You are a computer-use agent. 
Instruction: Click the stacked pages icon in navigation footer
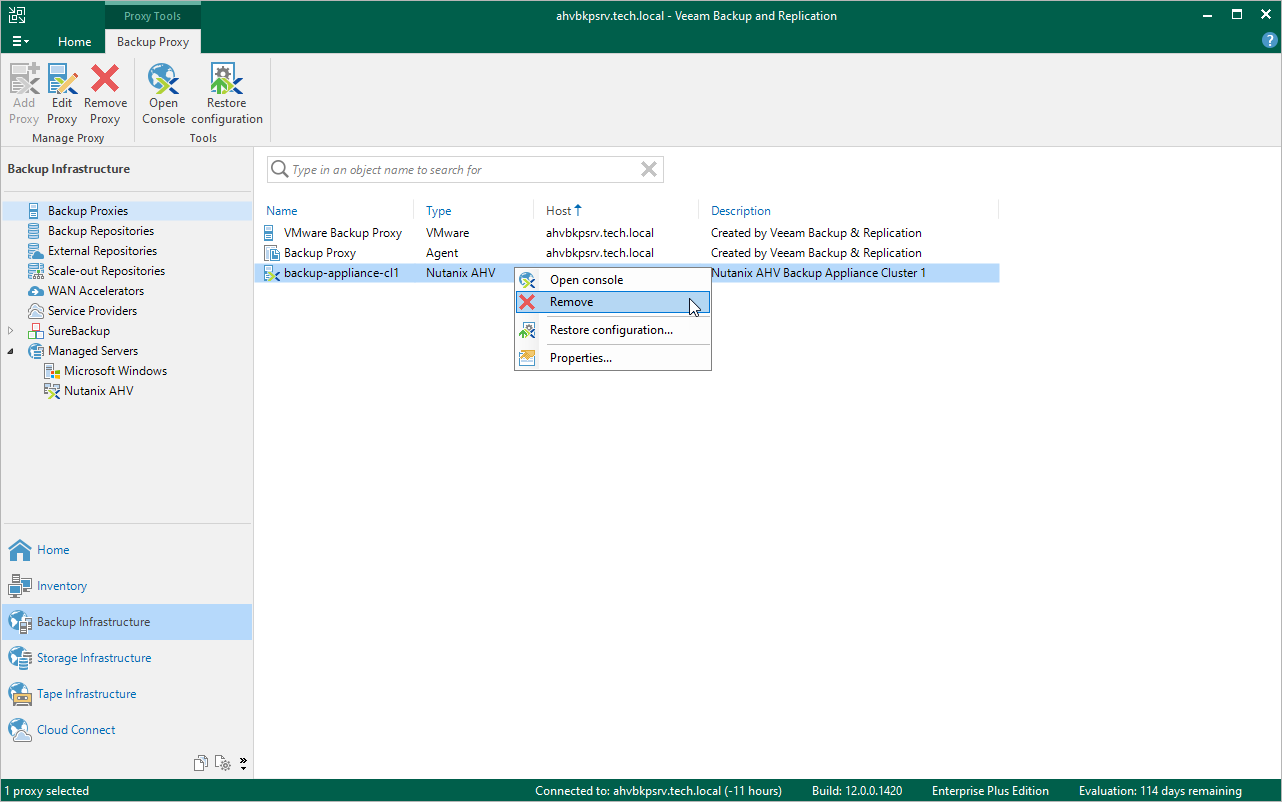click(x=201, y=764)
